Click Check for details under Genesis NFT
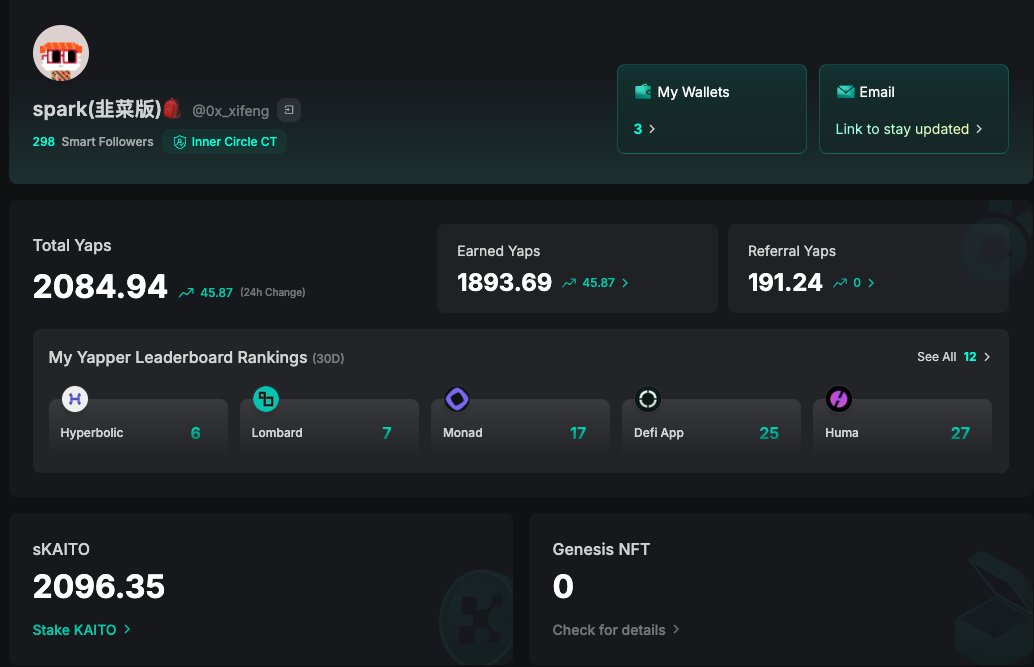 tap(609, 630)
